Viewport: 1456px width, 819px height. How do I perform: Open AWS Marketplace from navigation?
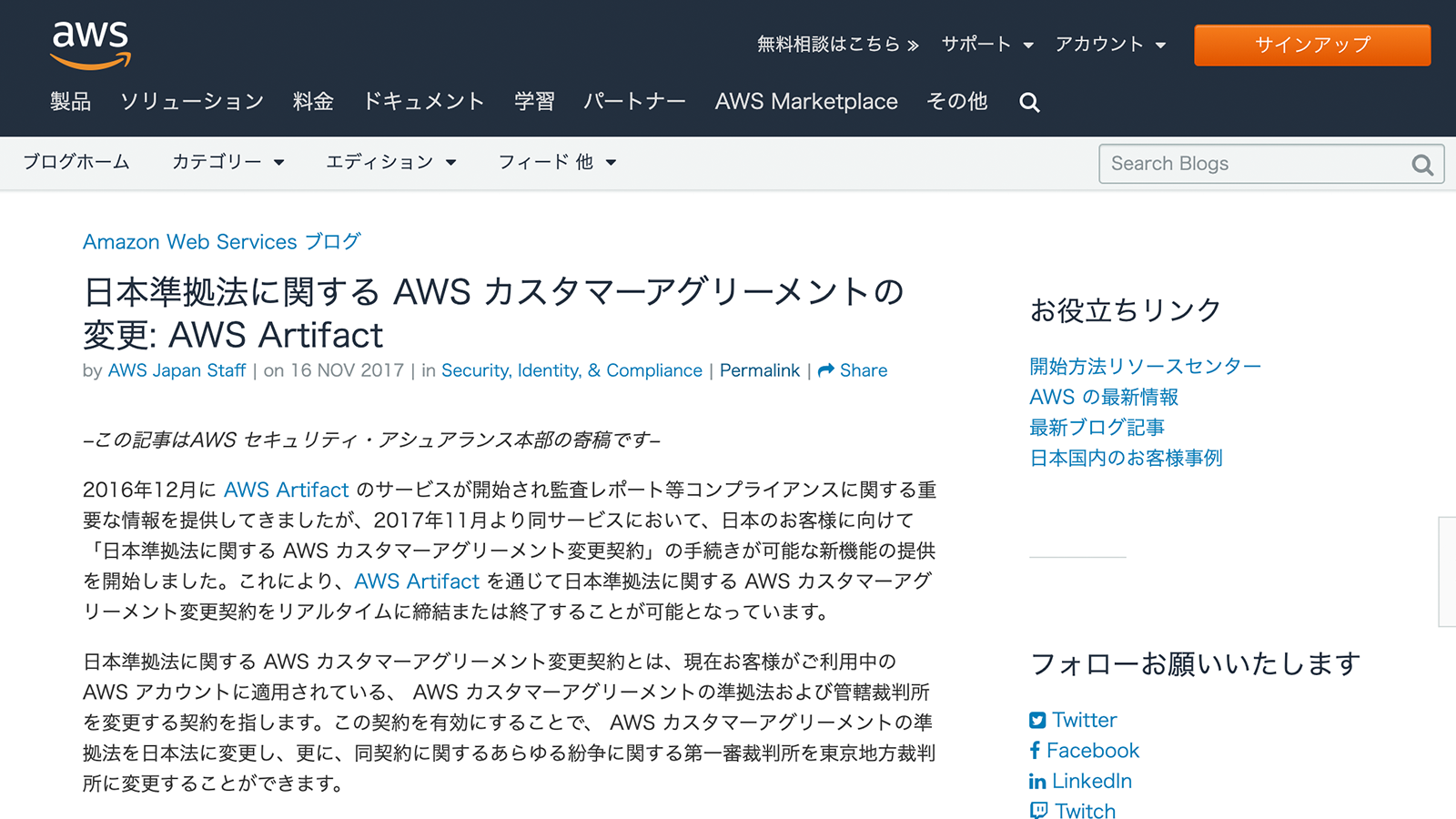[806, 101]
